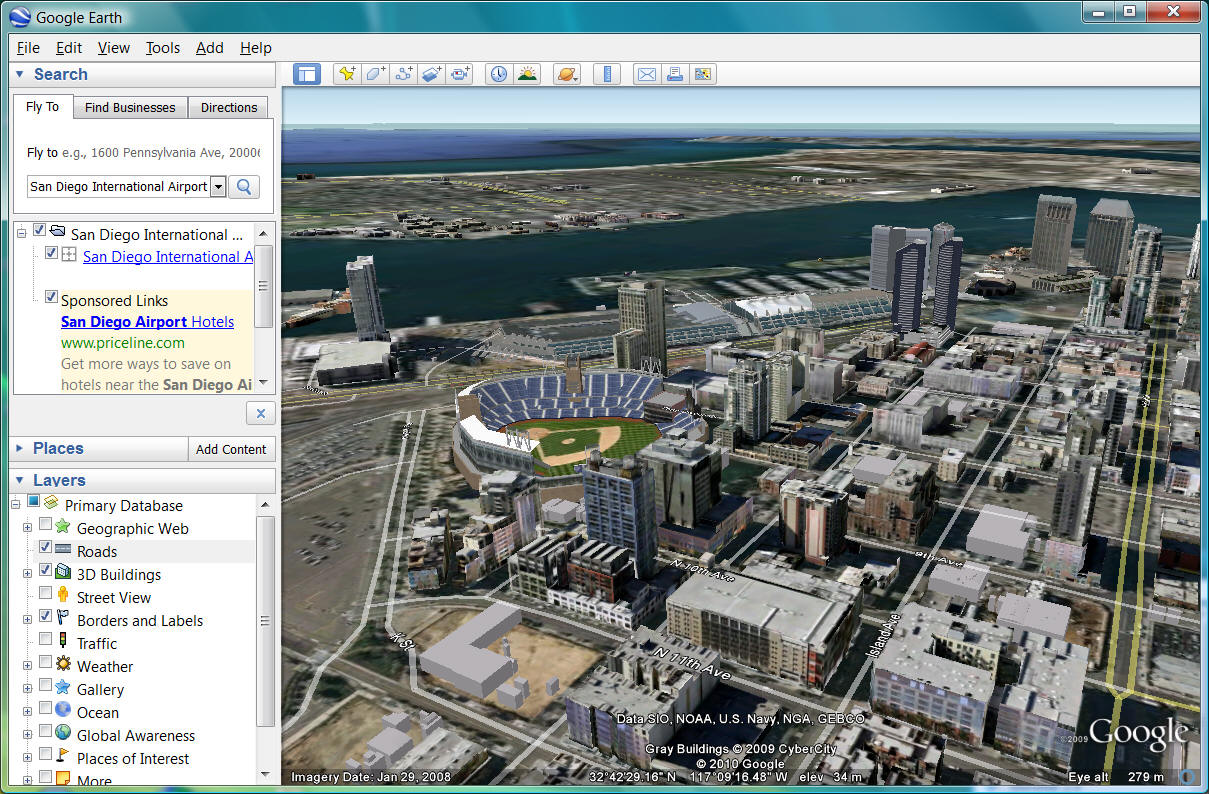Click the Ocean globe layer icon
This screenshot has width=1209, height=794.
63,711
